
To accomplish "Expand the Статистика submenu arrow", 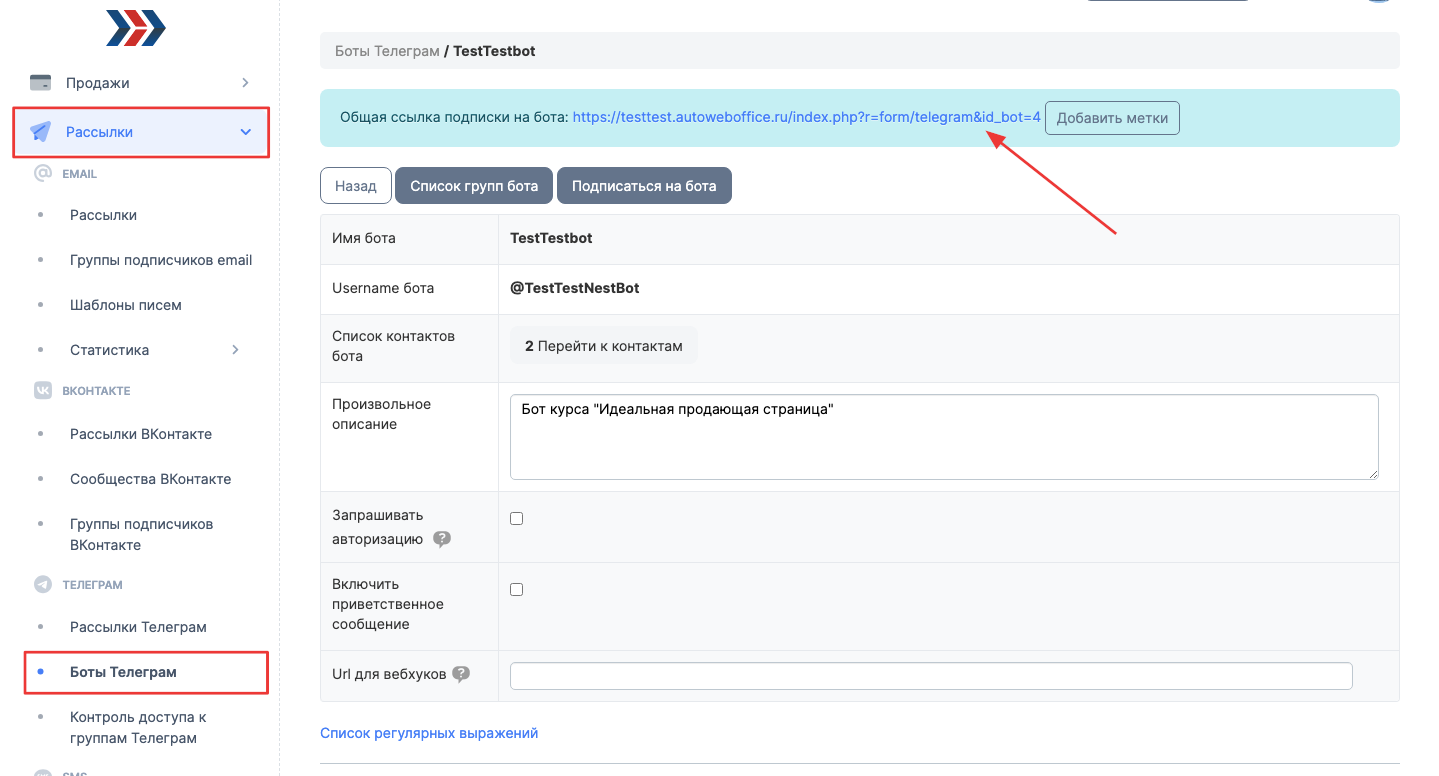I will coord(235,350).
